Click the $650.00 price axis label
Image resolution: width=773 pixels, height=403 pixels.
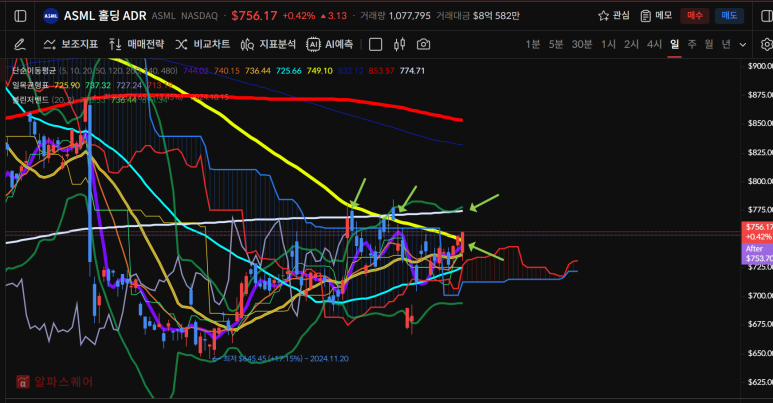[x=760, y=353]
